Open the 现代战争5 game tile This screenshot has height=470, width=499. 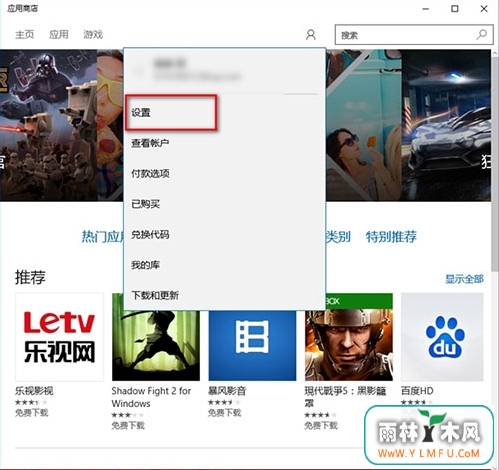tap(349, 337)
